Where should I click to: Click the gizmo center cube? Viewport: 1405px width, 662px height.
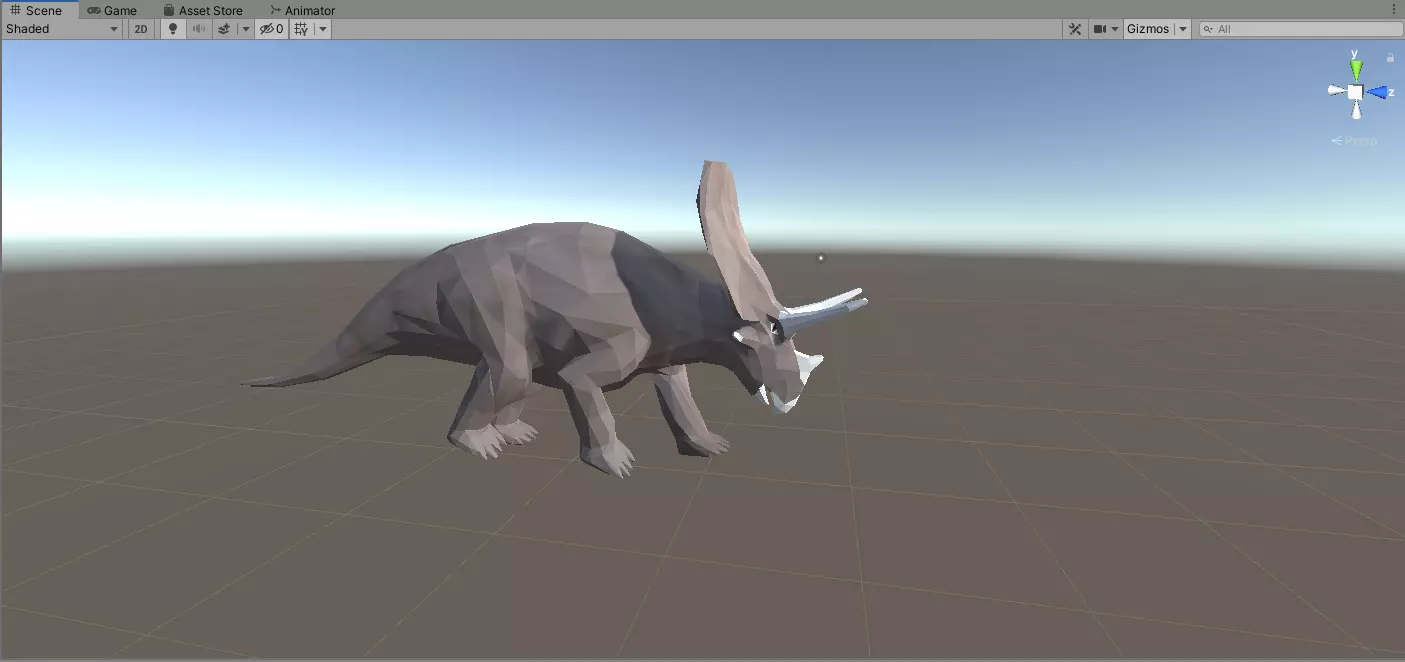pos(1355,92)
